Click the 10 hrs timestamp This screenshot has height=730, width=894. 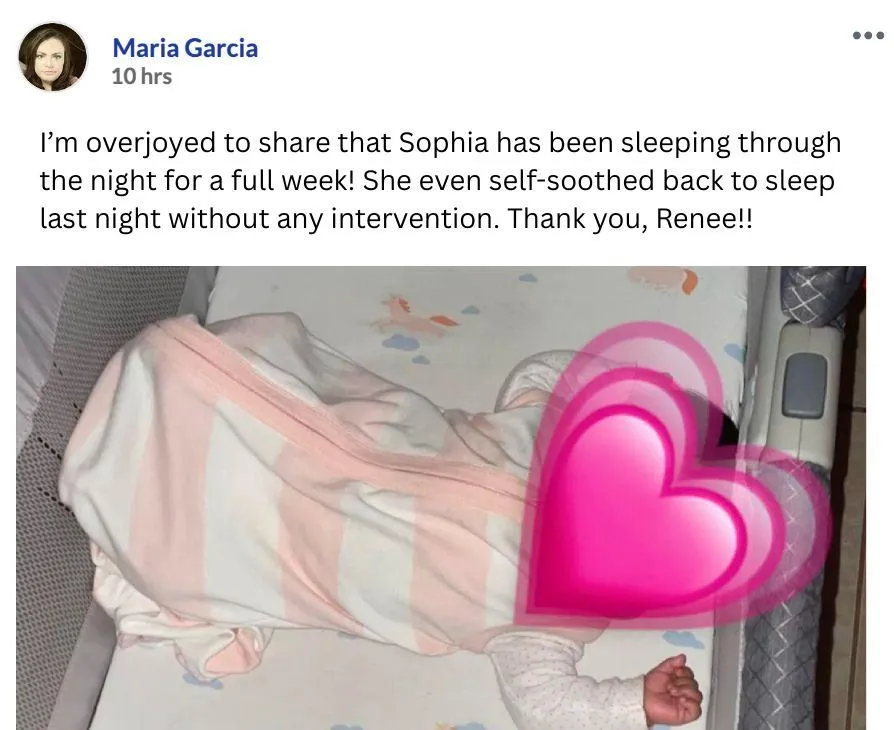point(141,76)
